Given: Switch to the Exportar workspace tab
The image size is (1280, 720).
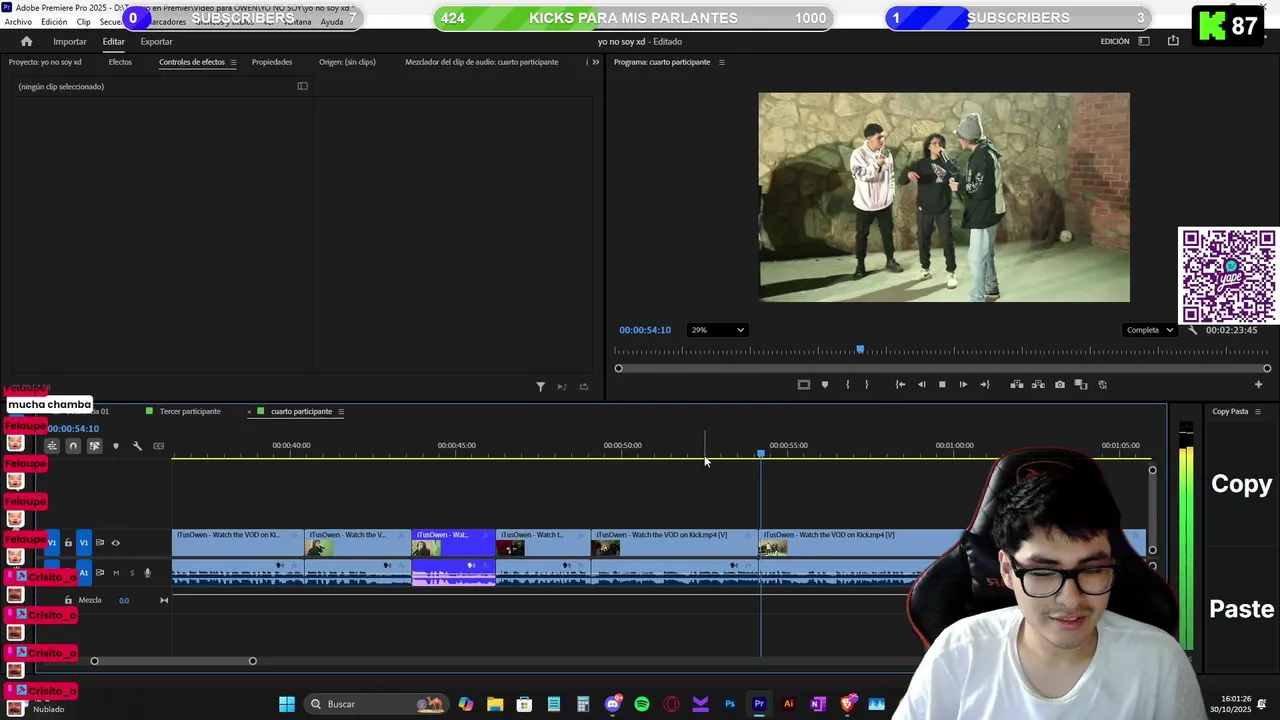Looking at the screenshot, I should pyautogui.click(x=156, y=41).
